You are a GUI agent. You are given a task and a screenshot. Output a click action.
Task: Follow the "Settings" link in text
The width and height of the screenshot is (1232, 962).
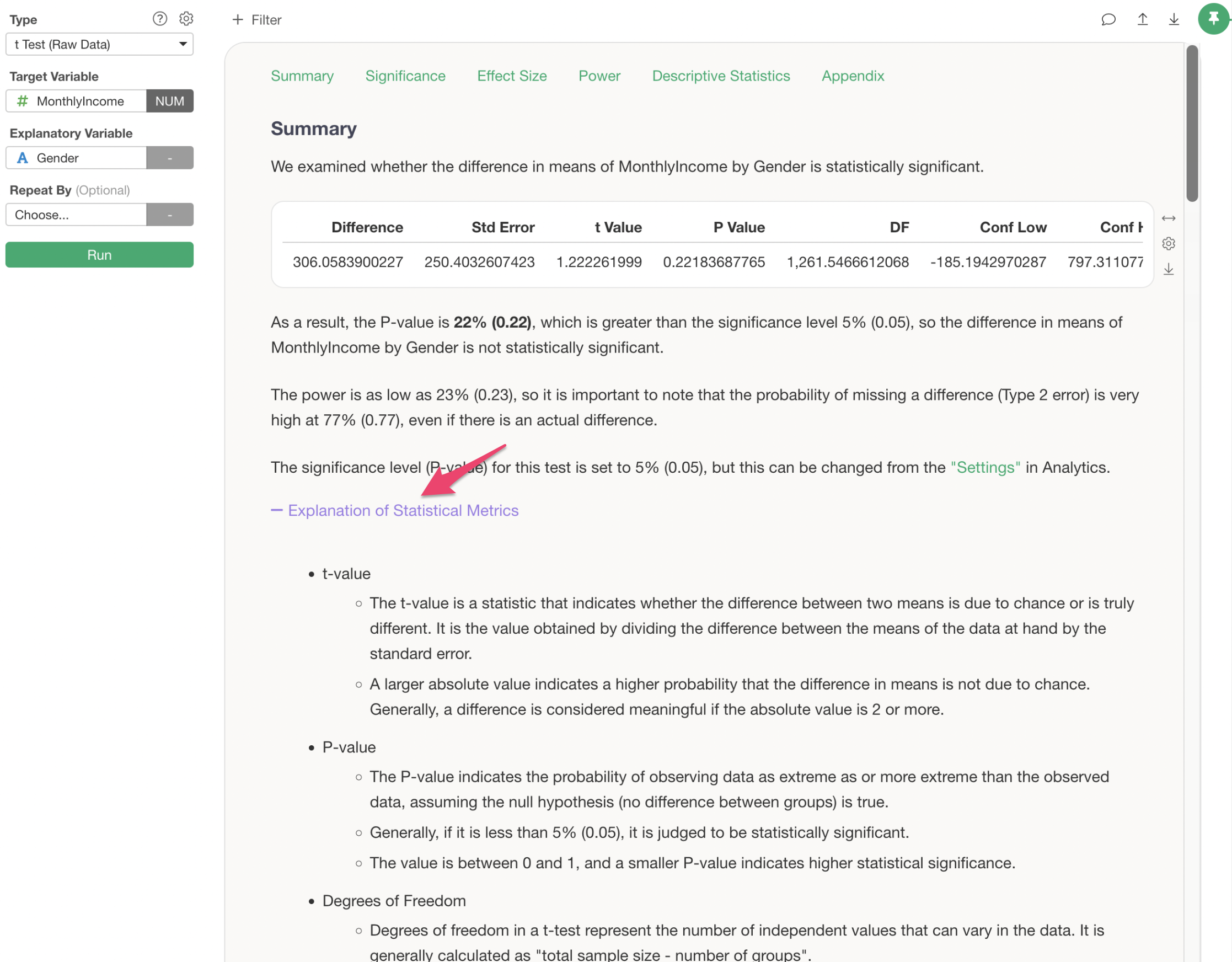(x=985, y=468)
